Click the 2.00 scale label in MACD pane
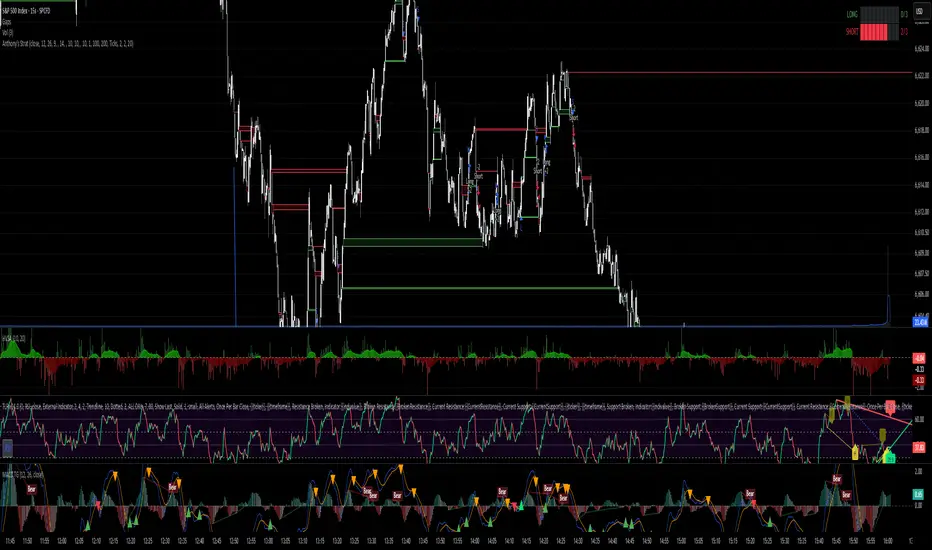 coord(918,471)
